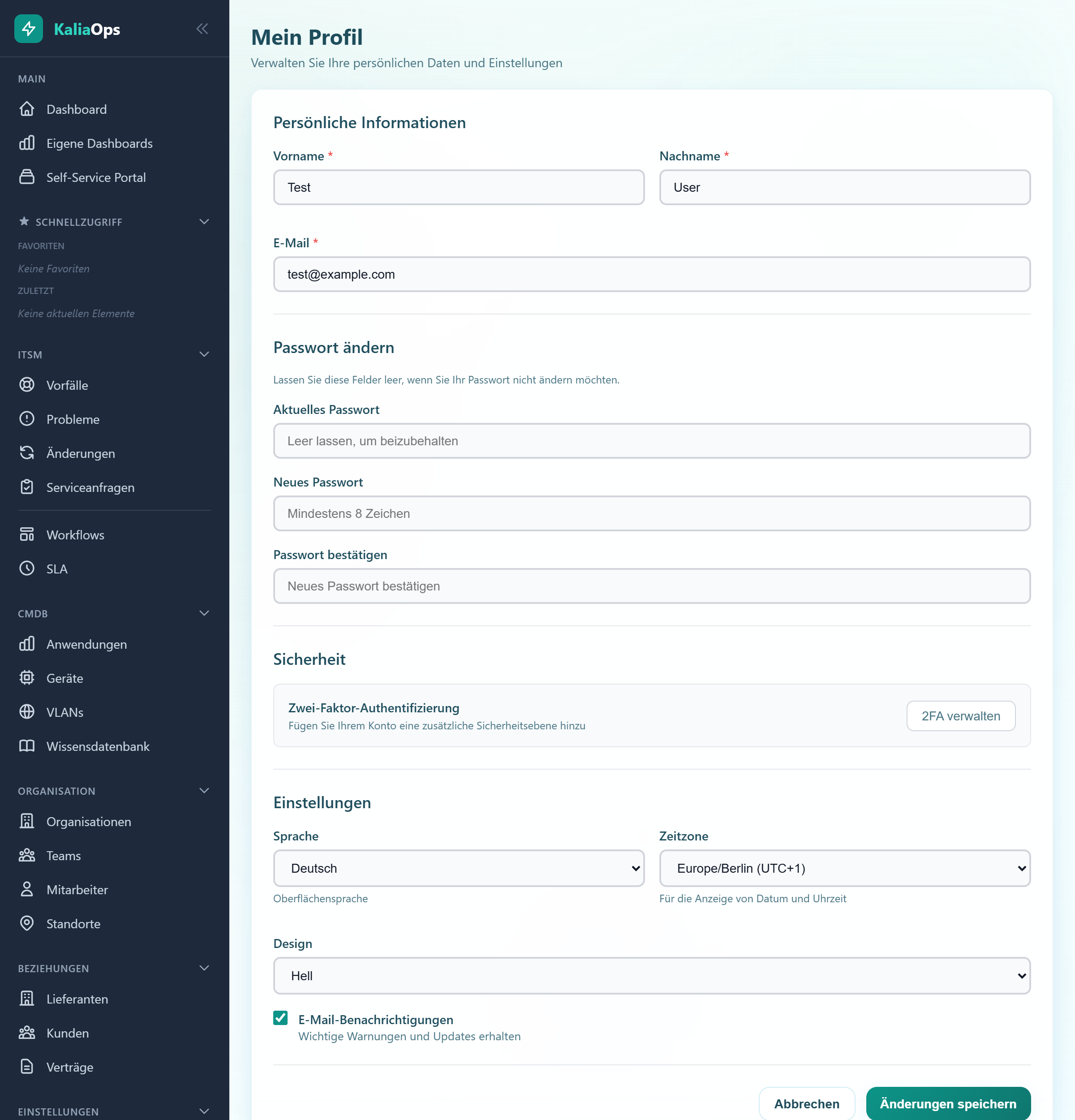Click the 2FA verwalten button
This screenshot has width=1075, height=1120.
(x=960, y=715)
